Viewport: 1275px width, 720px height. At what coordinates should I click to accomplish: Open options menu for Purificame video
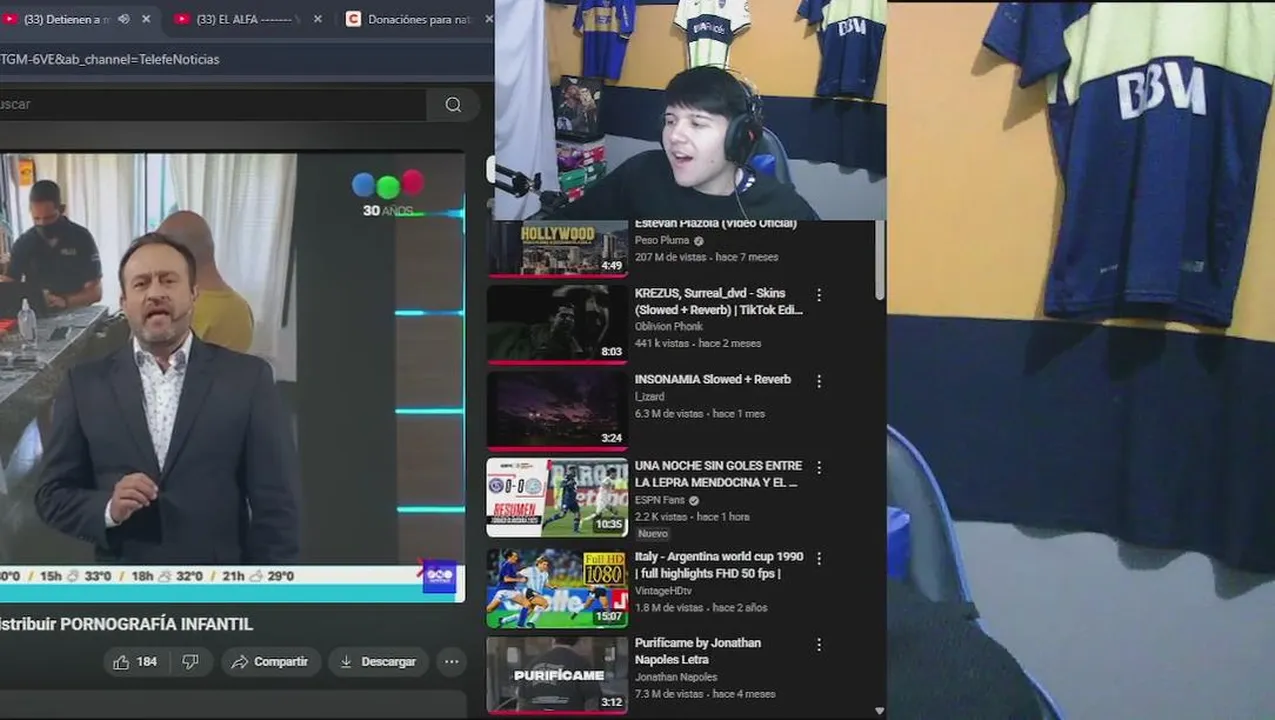(819, 645)
